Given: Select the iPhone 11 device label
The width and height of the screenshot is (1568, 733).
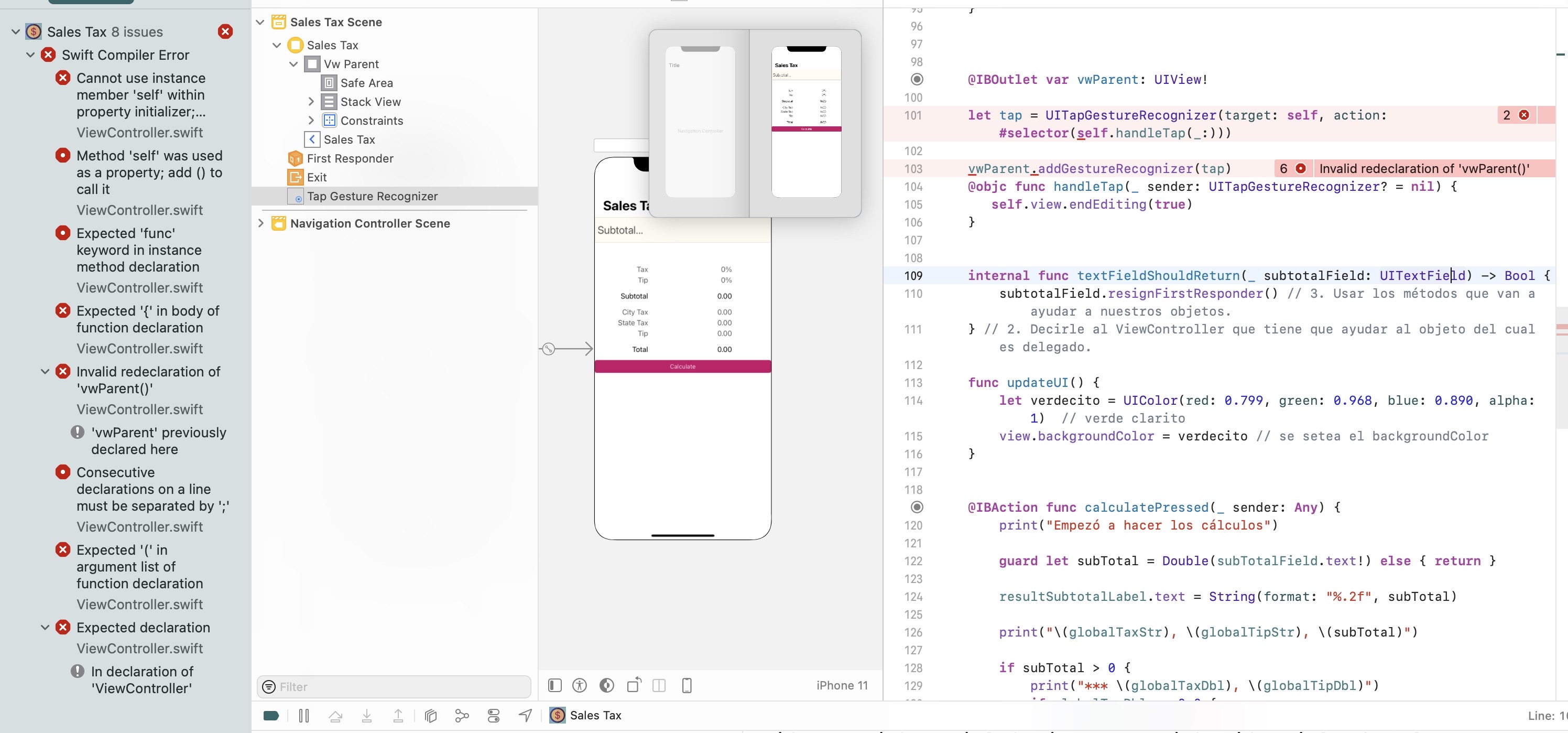Looking at the screenshot, I should 842,685.
